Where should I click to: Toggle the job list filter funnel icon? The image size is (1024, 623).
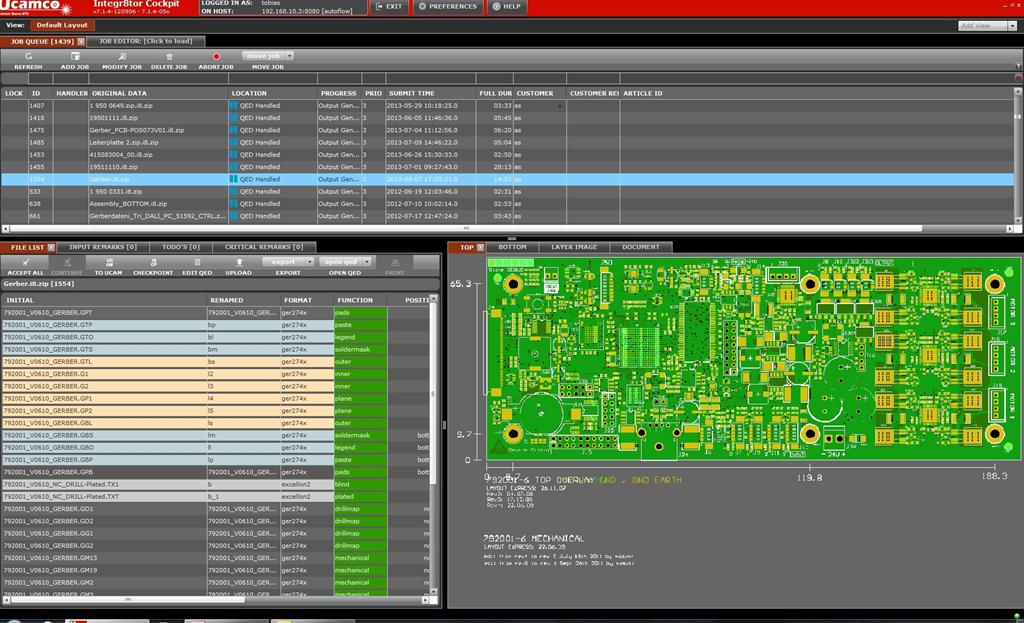pyautogui.click(x=1017, y=66)
